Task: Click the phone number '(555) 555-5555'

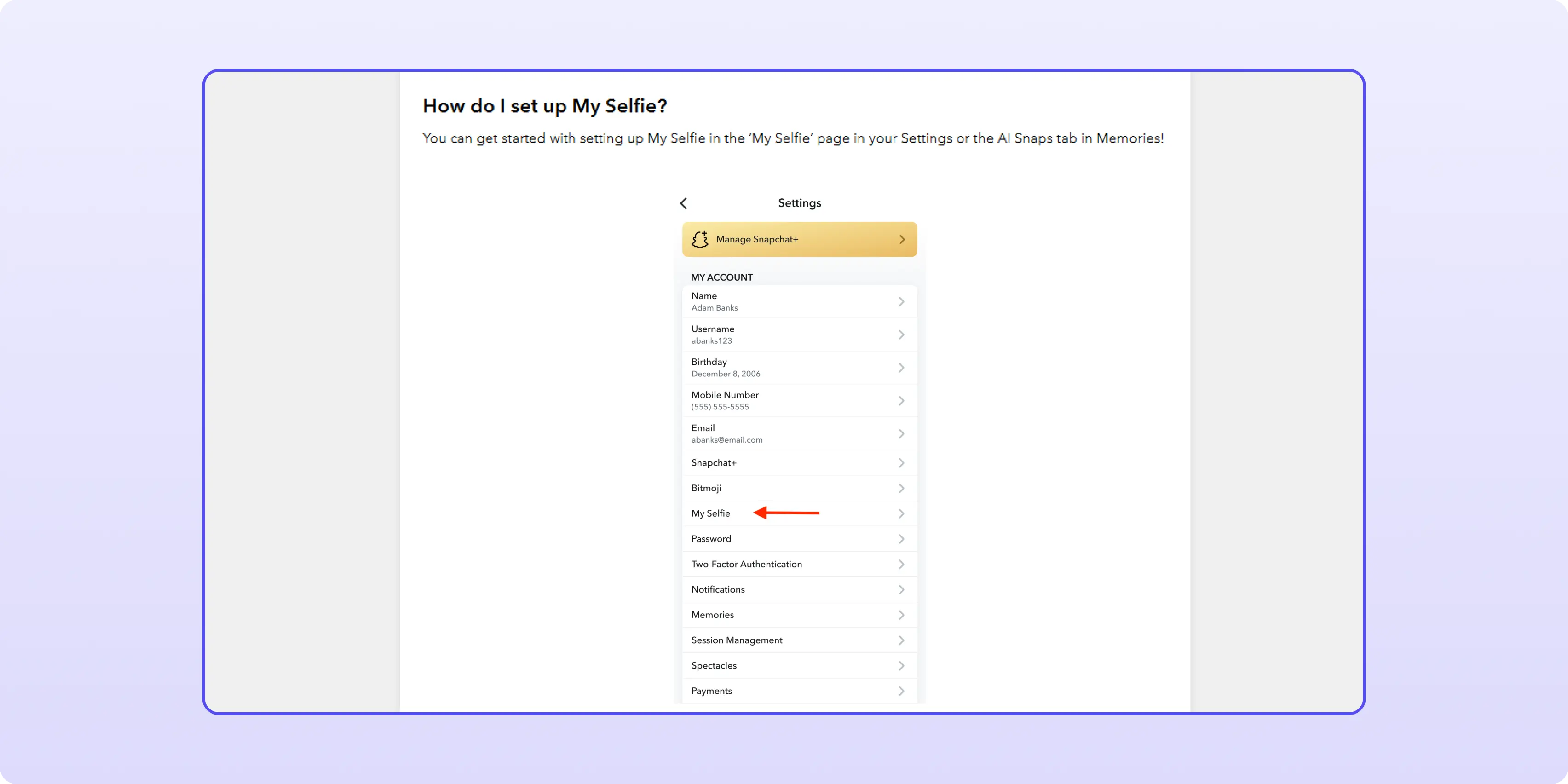Action: click(x=720, y=407)
